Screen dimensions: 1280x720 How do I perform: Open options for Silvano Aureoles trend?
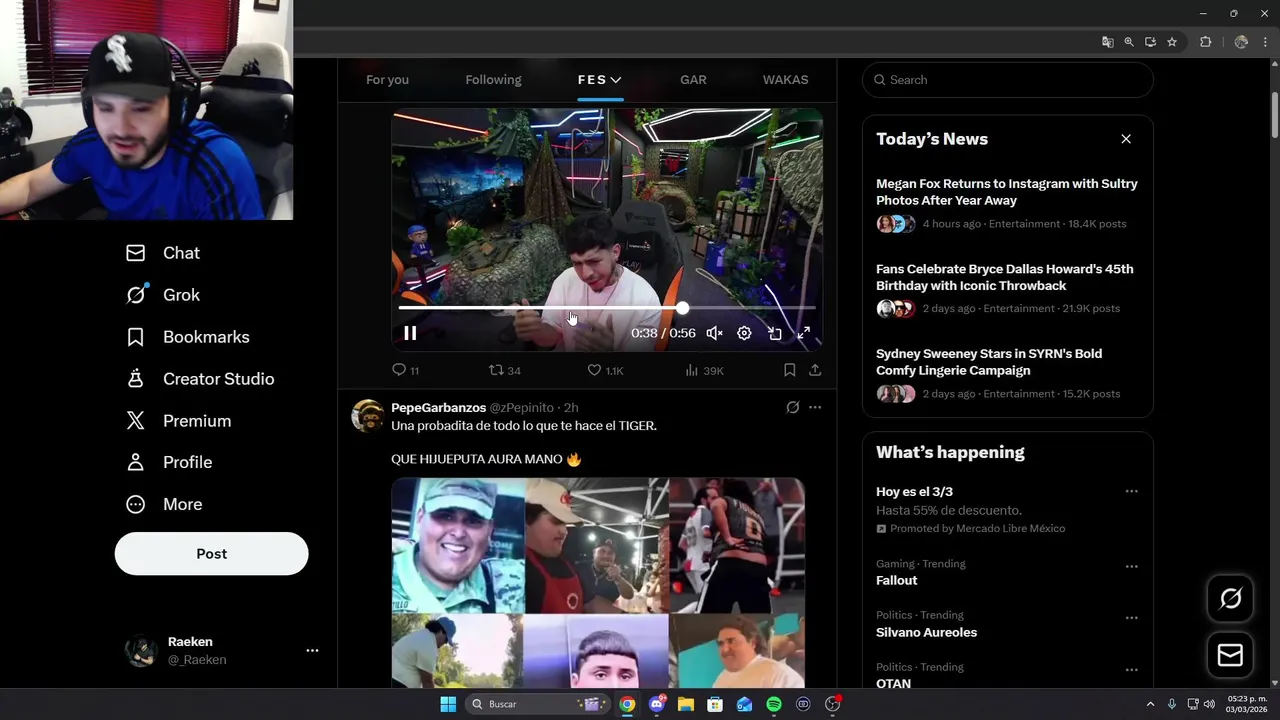pos(1131,618)
